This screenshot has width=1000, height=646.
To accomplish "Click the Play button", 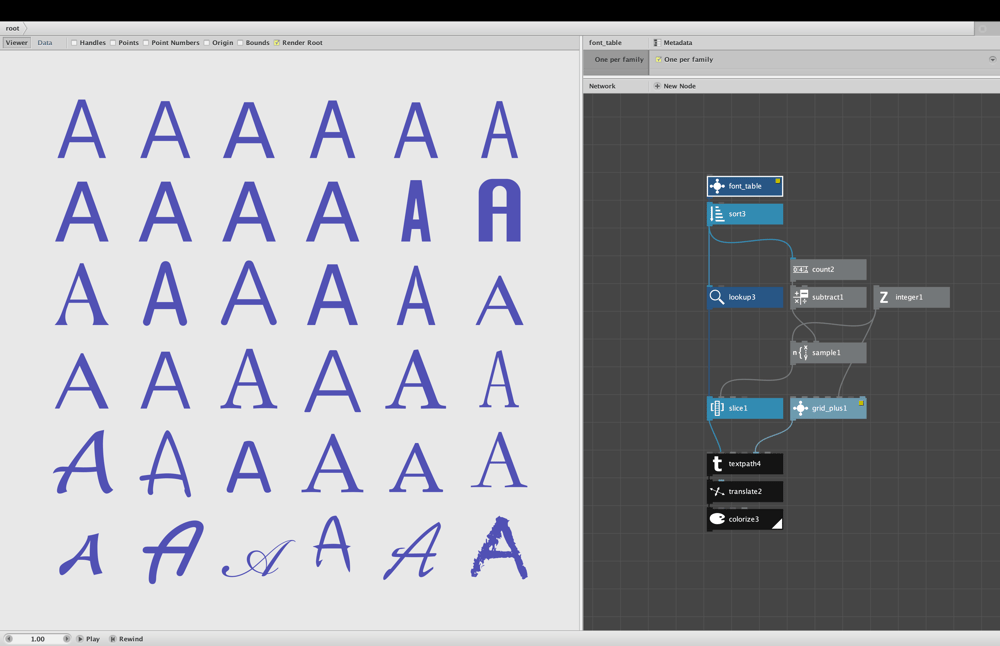I will (89, 638).
